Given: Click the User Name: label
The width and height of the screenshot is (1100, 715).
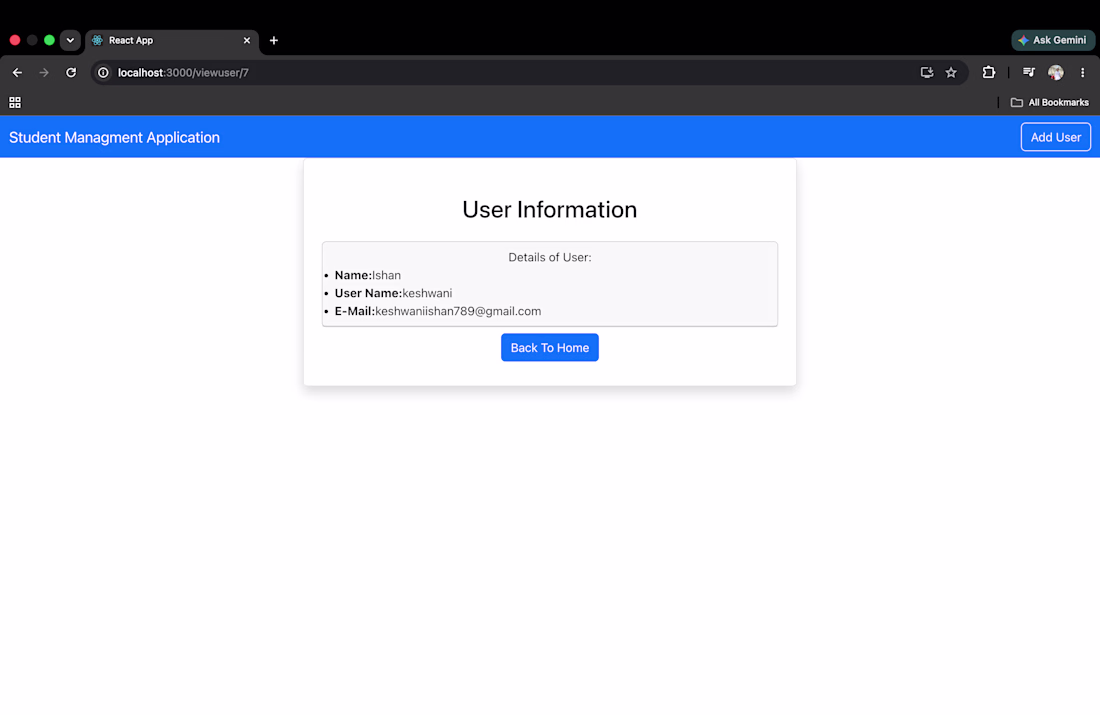Looking at the screenshot, I should tap(368, 293).
